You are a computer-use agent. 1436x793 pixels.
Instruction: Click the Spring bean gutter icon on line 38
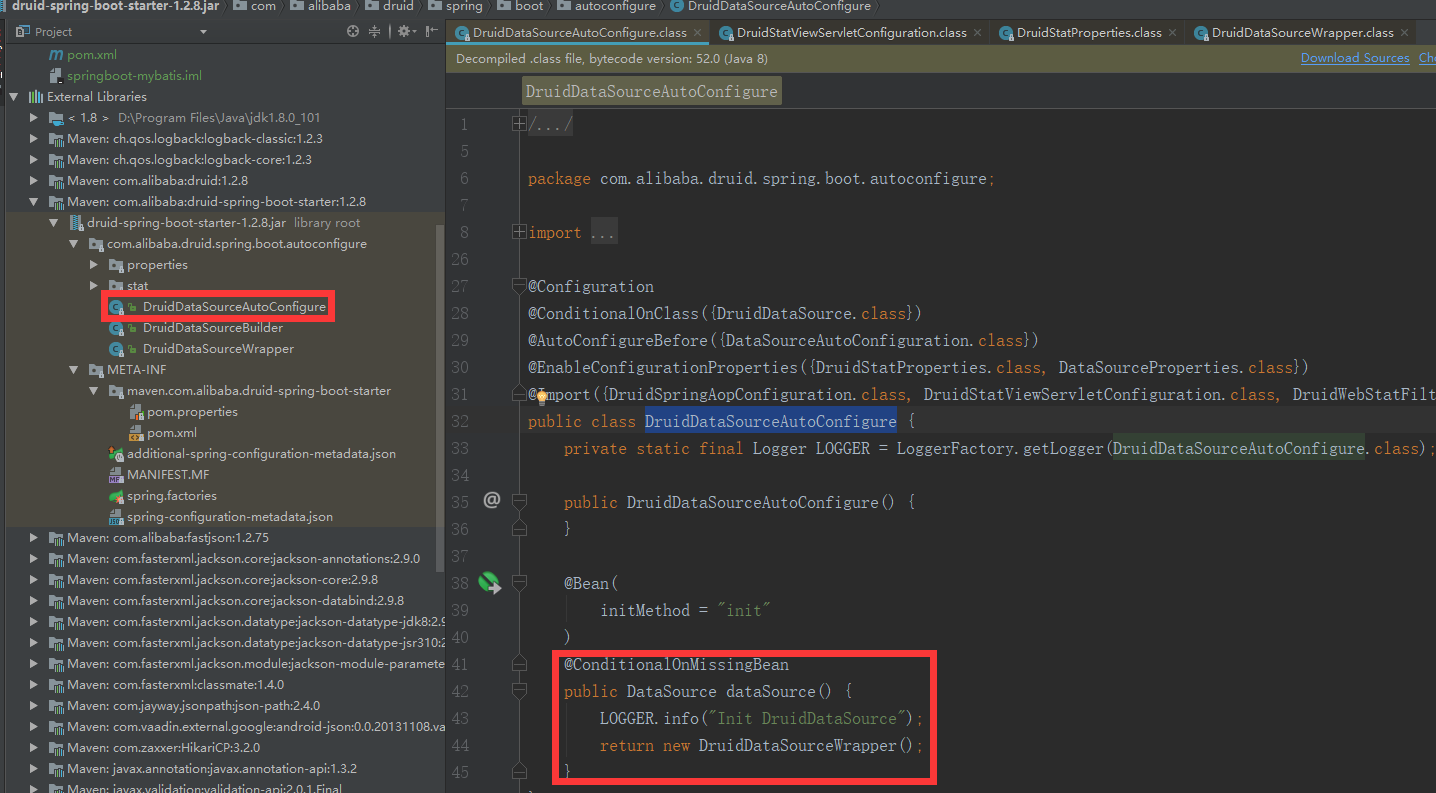point(489,583)
